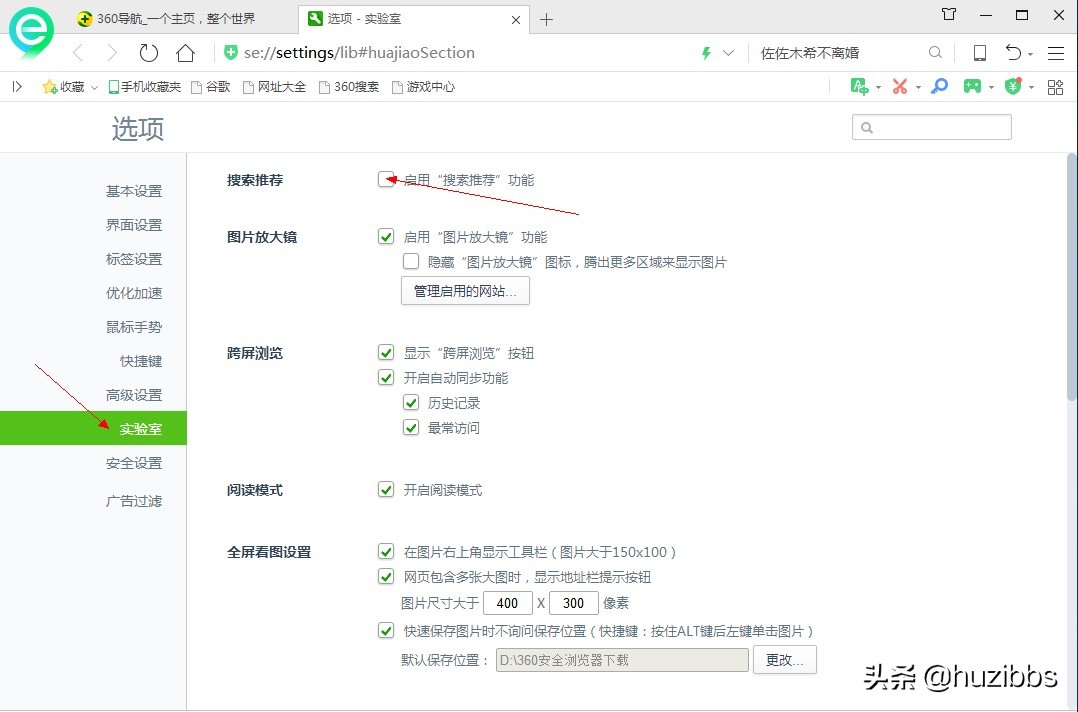Viewport: 1078px width, 712px height.
Task: Click the blue search magnifier toolbar icon
Action: coord(939,87)
